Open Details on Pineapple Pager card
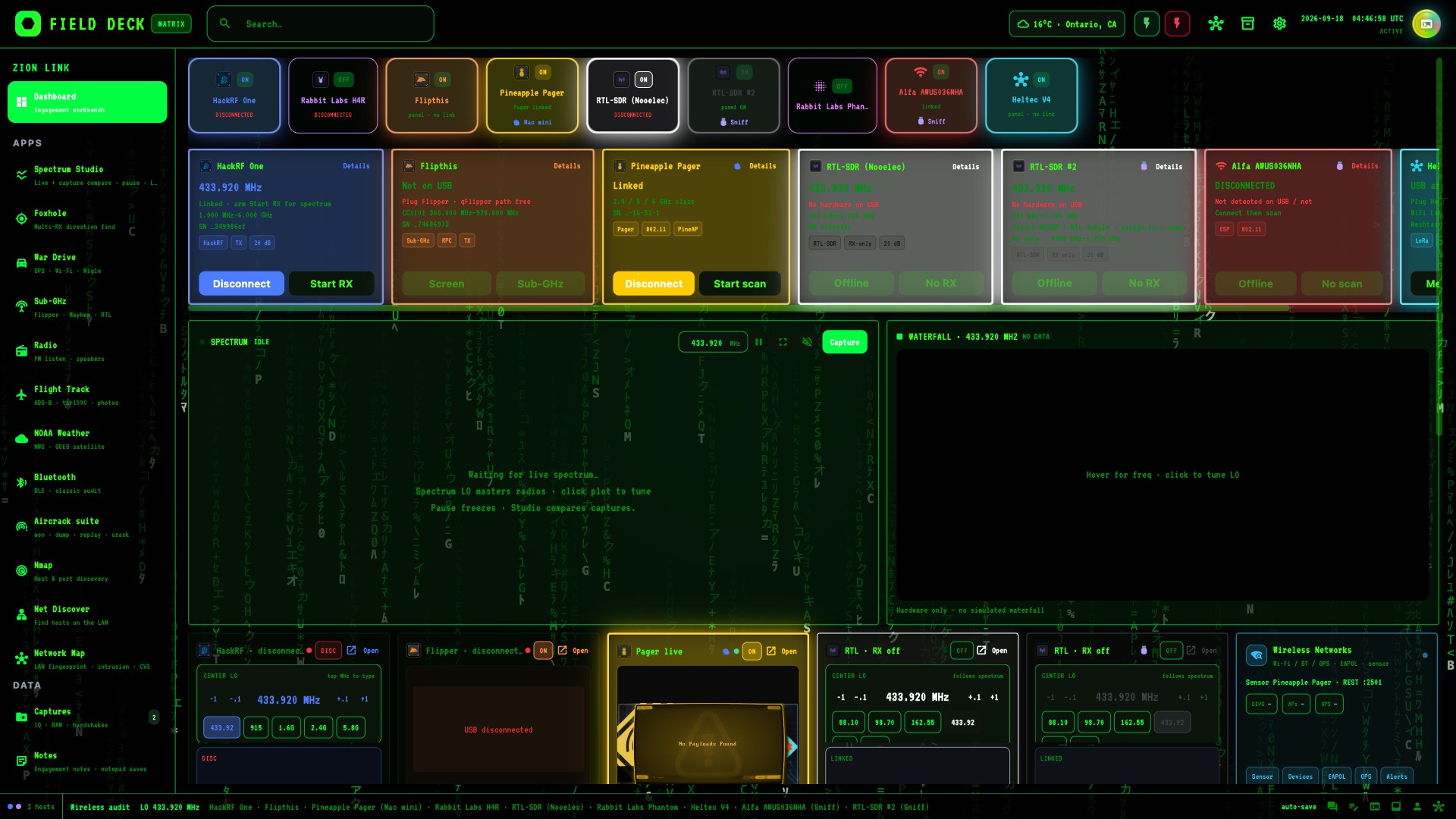The image size is (1456, 819). pyautogui.click(x=762, y=166)
